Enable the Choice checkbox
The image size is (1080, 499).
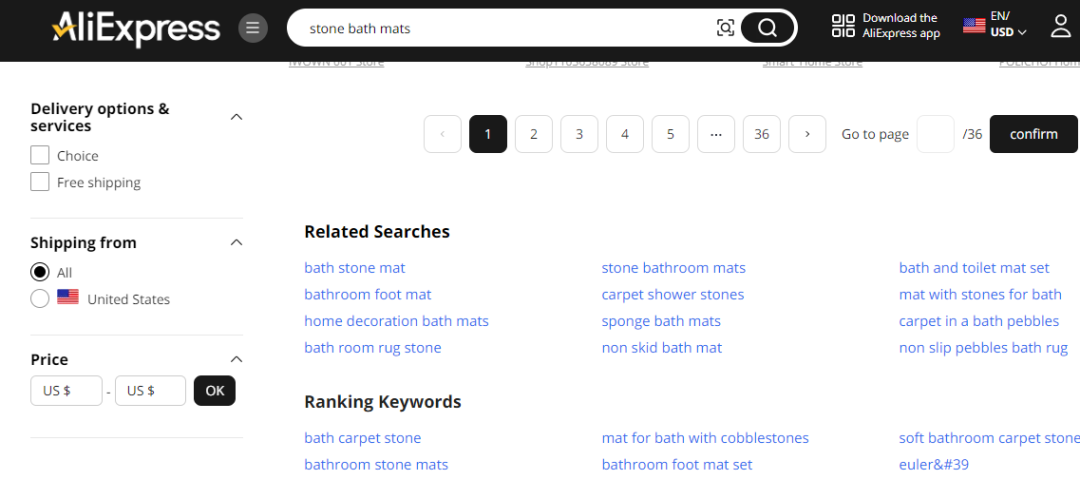40,155
